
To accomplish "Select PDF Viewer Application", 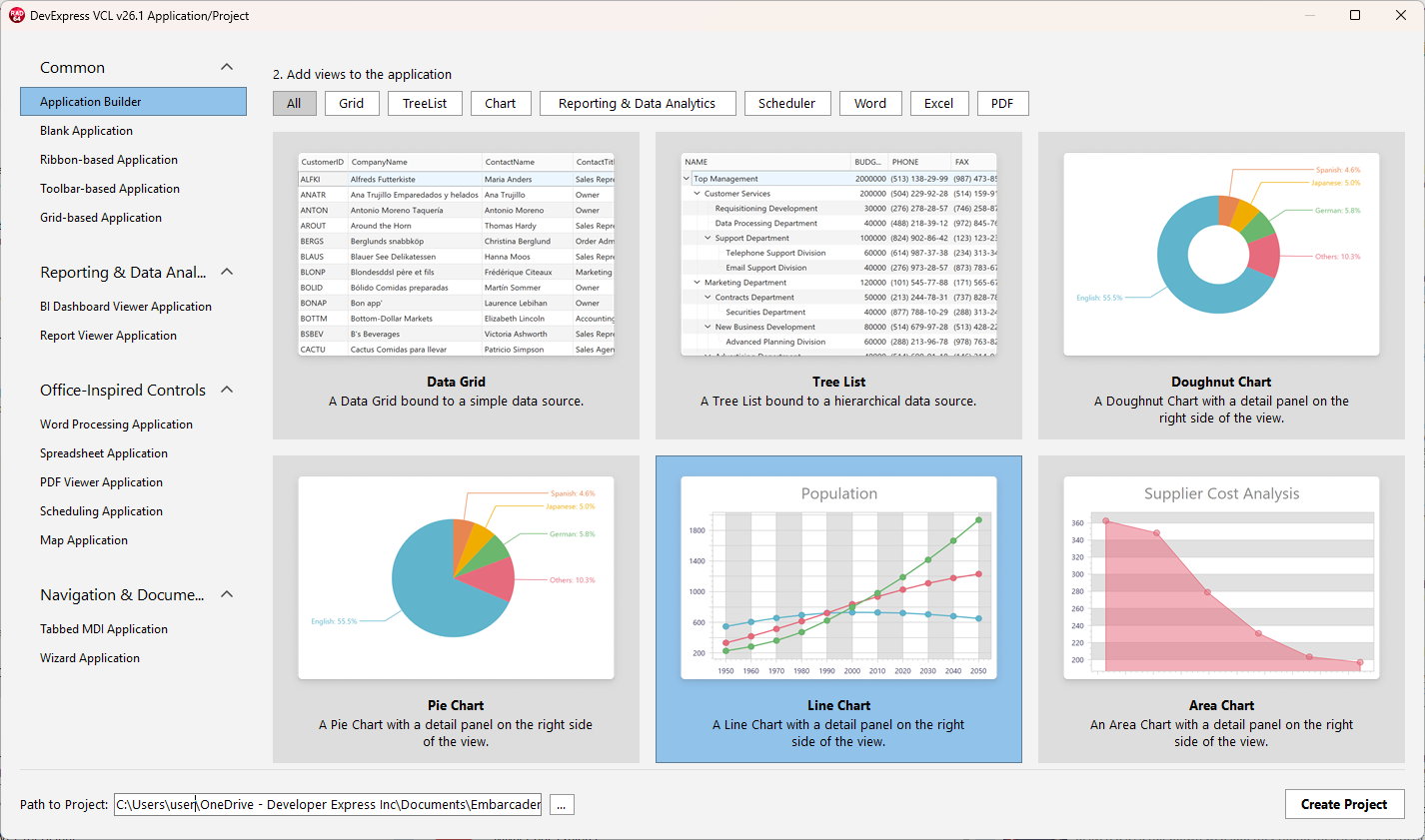I will [101, 482].
